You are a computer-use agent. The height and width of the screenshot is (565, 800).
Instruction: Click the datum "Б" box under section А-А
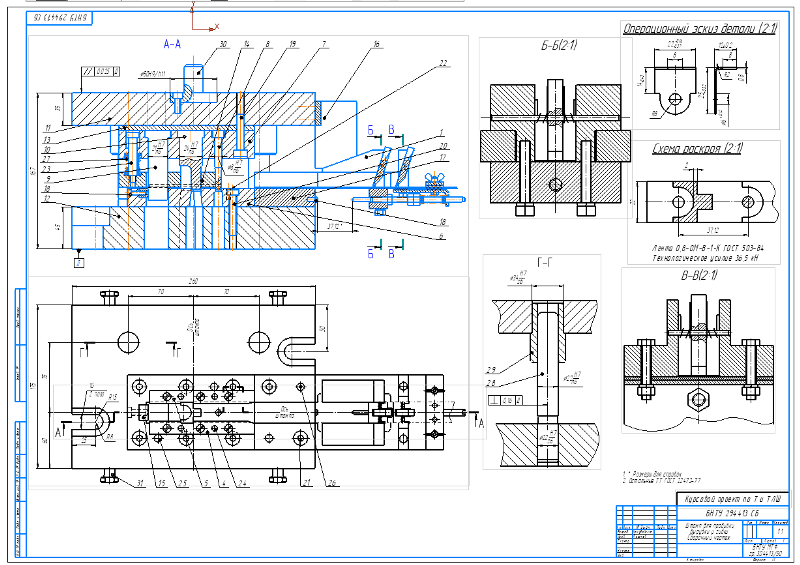79,263
